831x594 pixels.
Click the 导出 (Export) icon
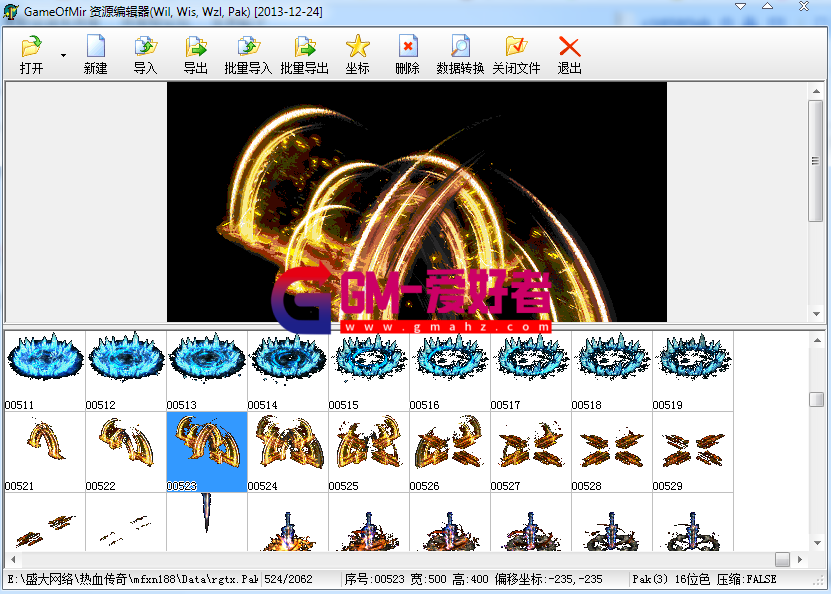196,47
